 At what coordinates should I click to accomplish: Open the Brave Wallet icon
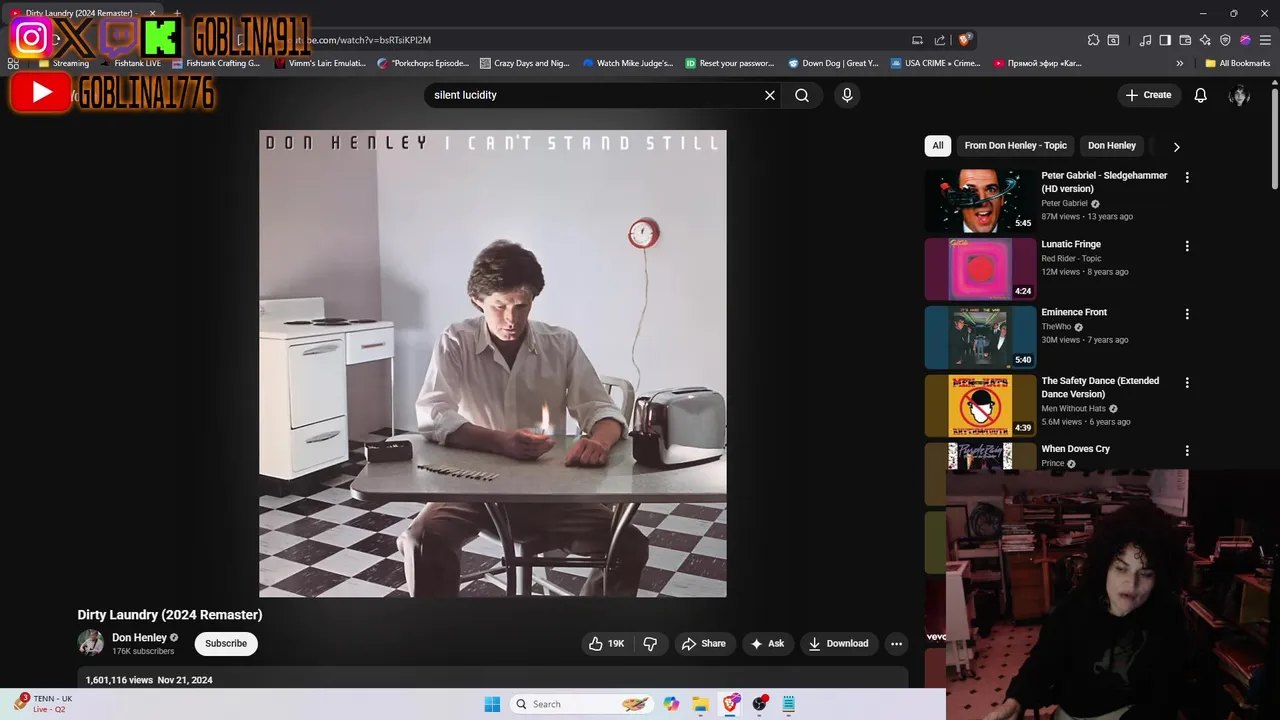click(x=1185, y=40)
